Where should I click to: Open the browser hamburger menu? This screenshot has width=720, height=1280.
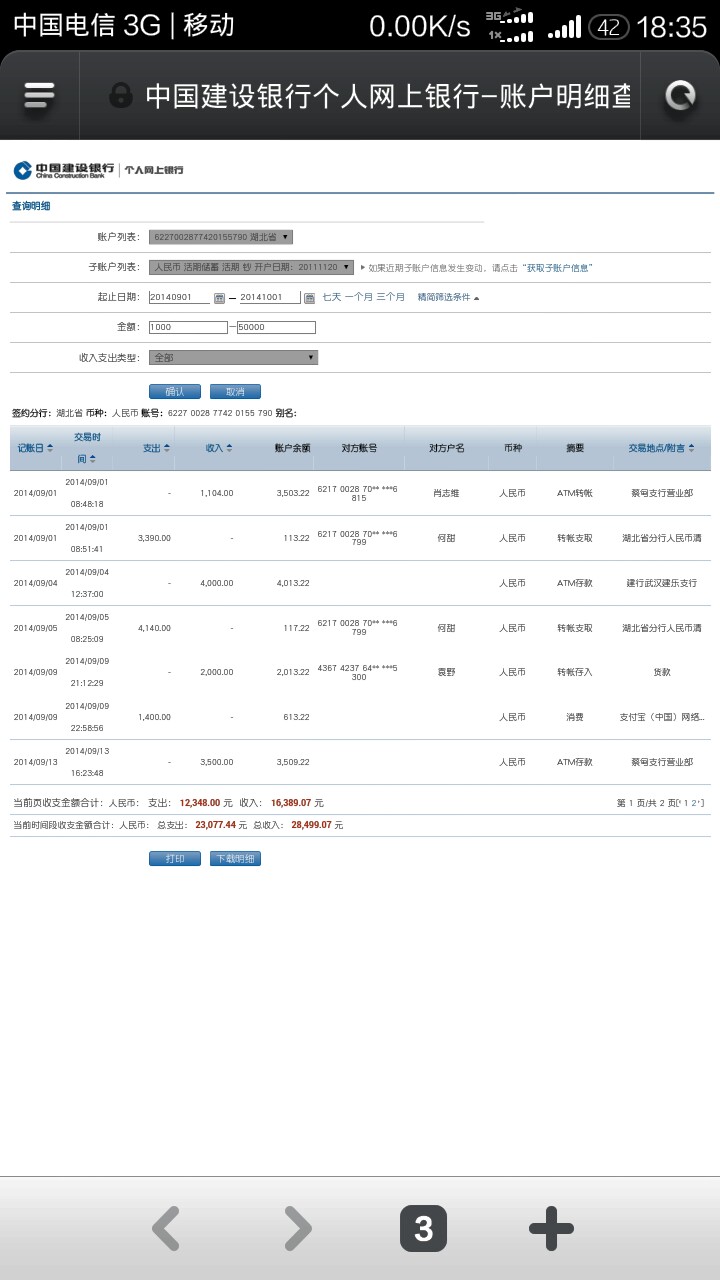tap(39, 96)
